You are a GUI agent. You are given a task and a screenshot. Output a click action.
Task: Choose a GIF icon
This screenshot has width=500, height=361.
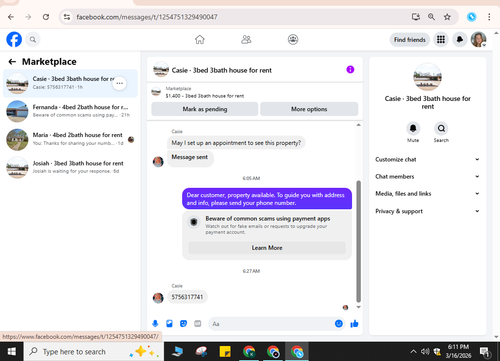198,324
